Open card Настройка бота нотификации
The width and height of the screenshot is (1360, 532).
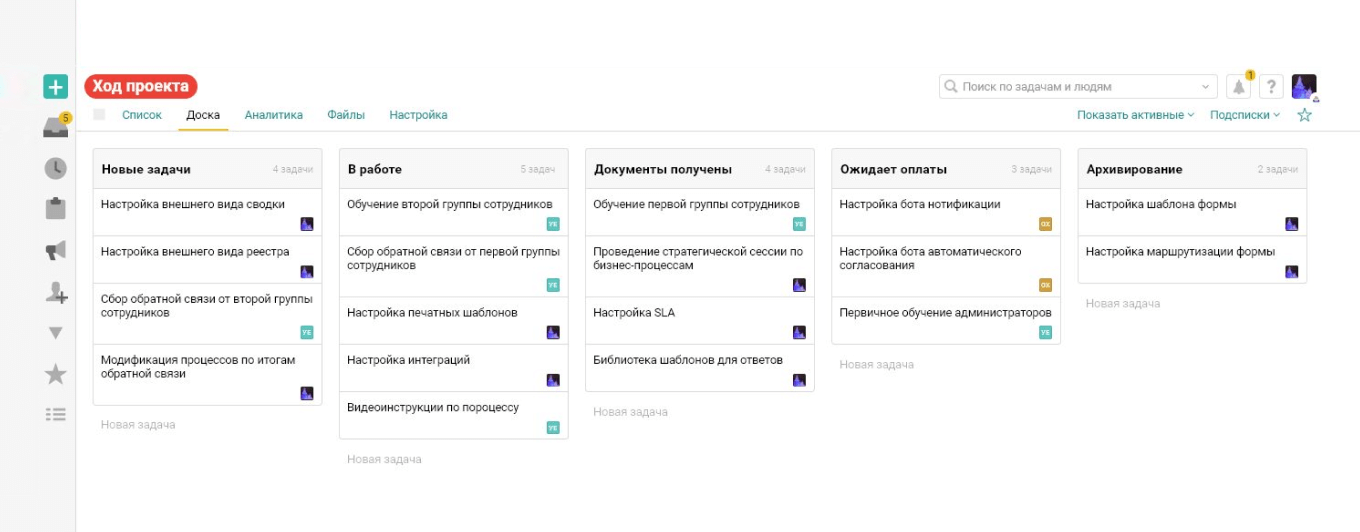pyautogui.click(x=946, y=212)
